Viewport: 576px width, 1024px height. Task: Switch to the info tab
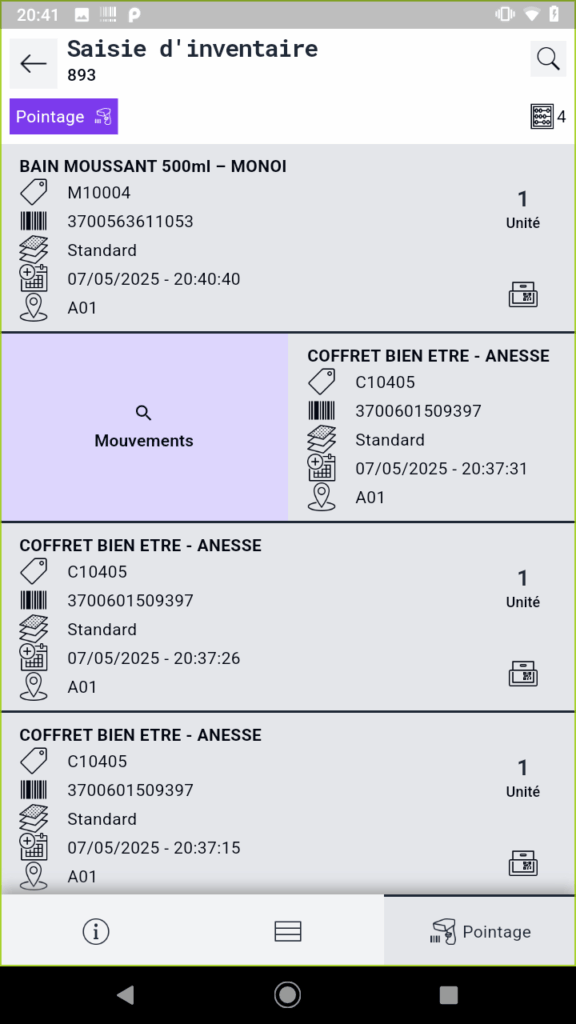[96, 931]
